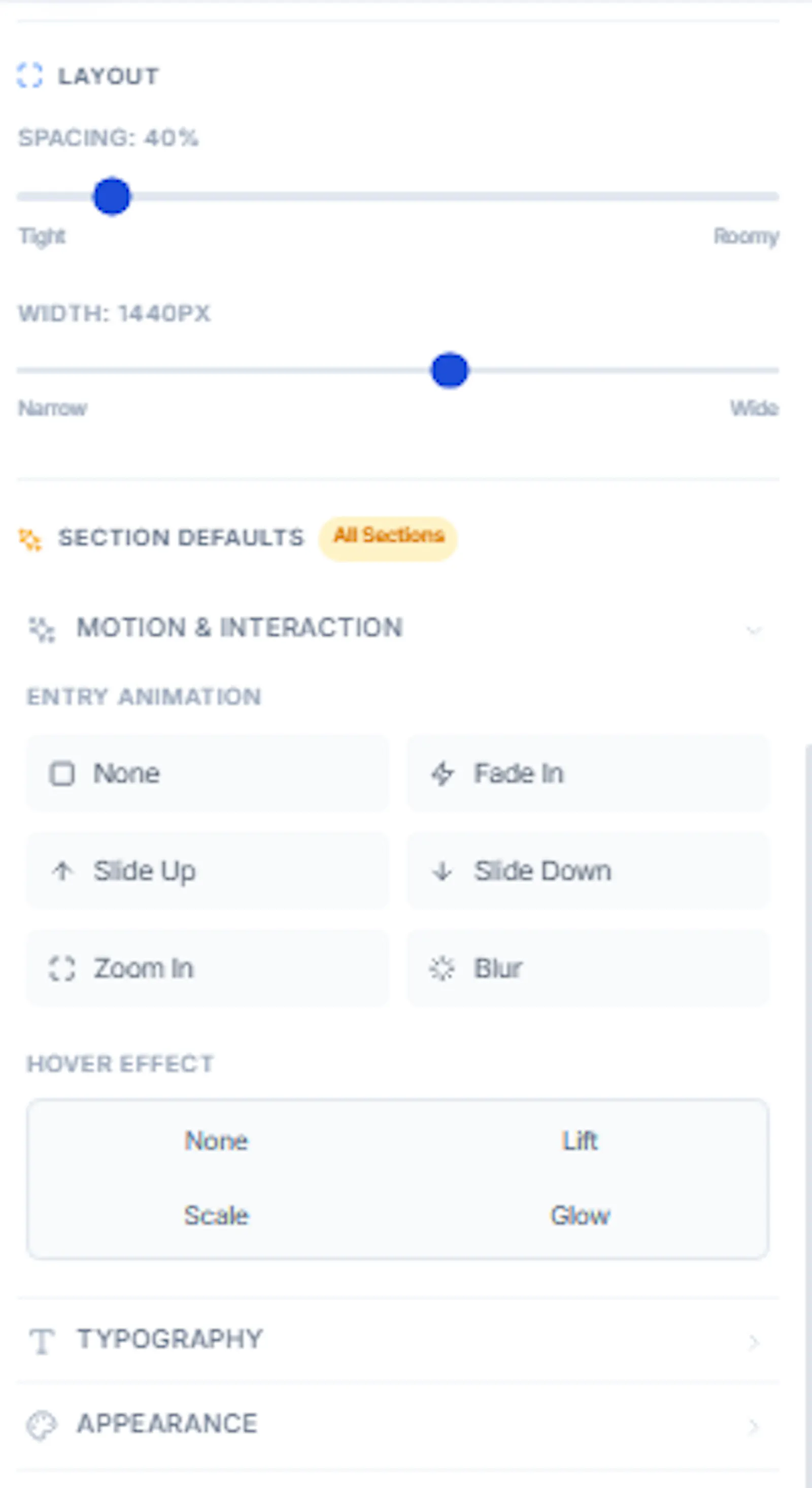The width and height of the screenshot is (812, 1488).
Task: Click the Spacing slider handle
Action: coord(112,196)
